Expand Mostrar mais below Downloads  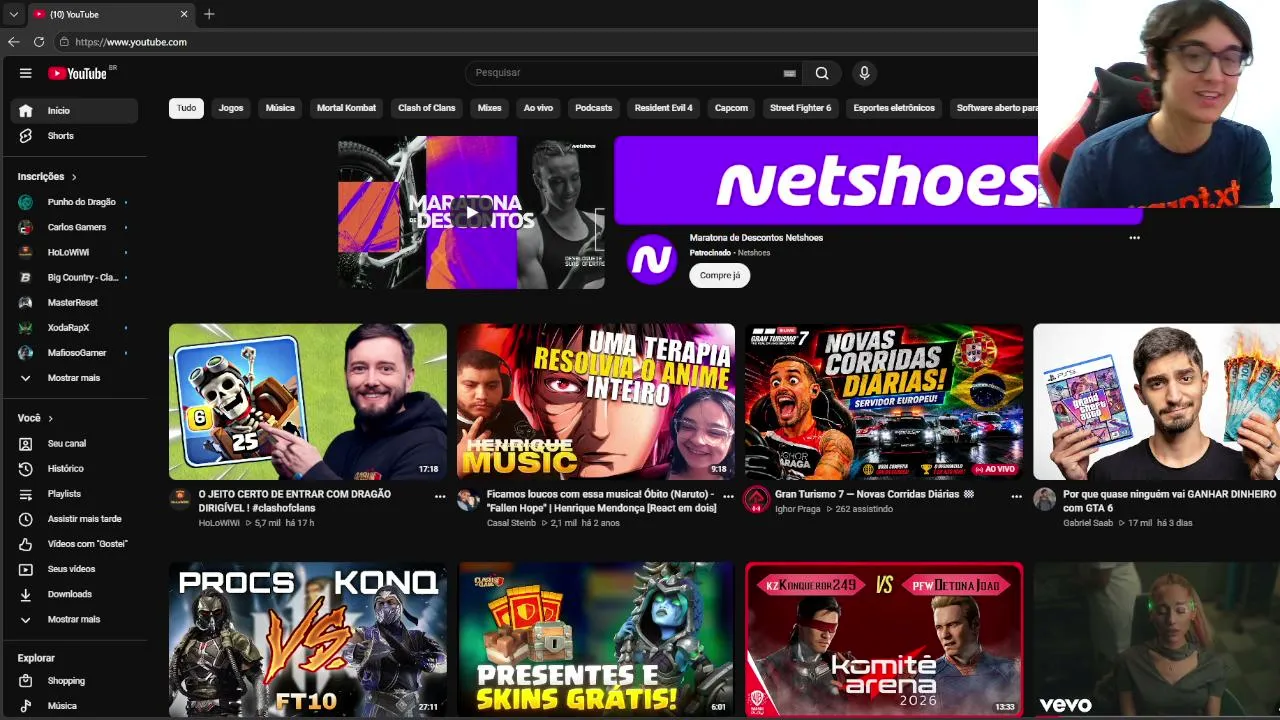[74, 619]
